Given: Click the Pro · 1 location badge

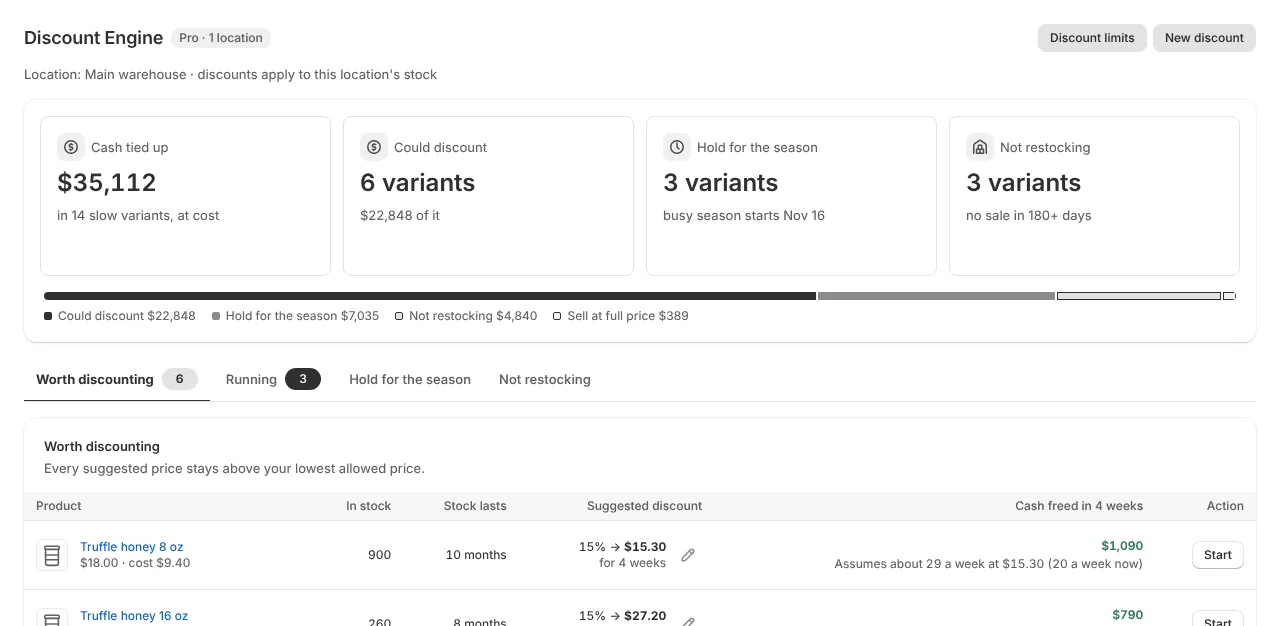Looking at the screenshot, I should (x=221, y=38).
